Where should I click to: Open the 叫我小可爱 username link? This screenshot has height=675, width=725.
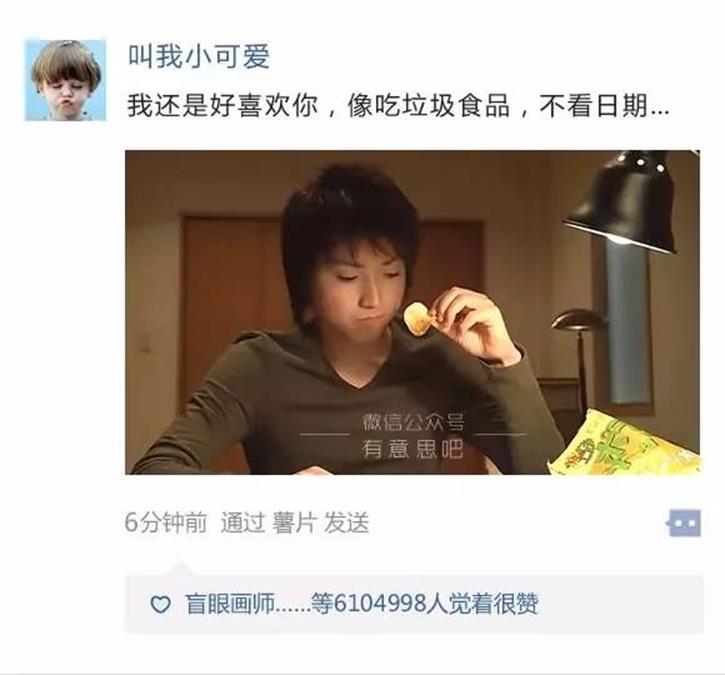point(199,56)
